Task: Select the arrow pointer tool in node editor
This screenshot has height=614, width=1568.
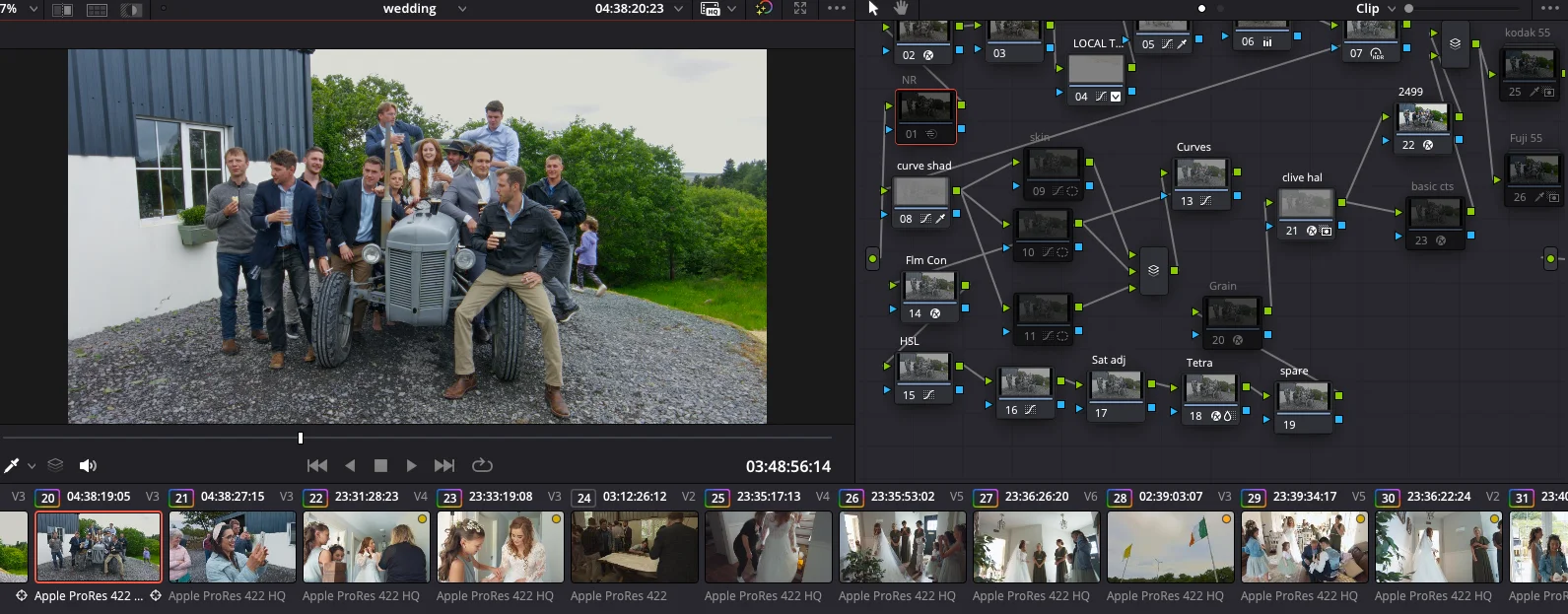Action: coord(873,8)
